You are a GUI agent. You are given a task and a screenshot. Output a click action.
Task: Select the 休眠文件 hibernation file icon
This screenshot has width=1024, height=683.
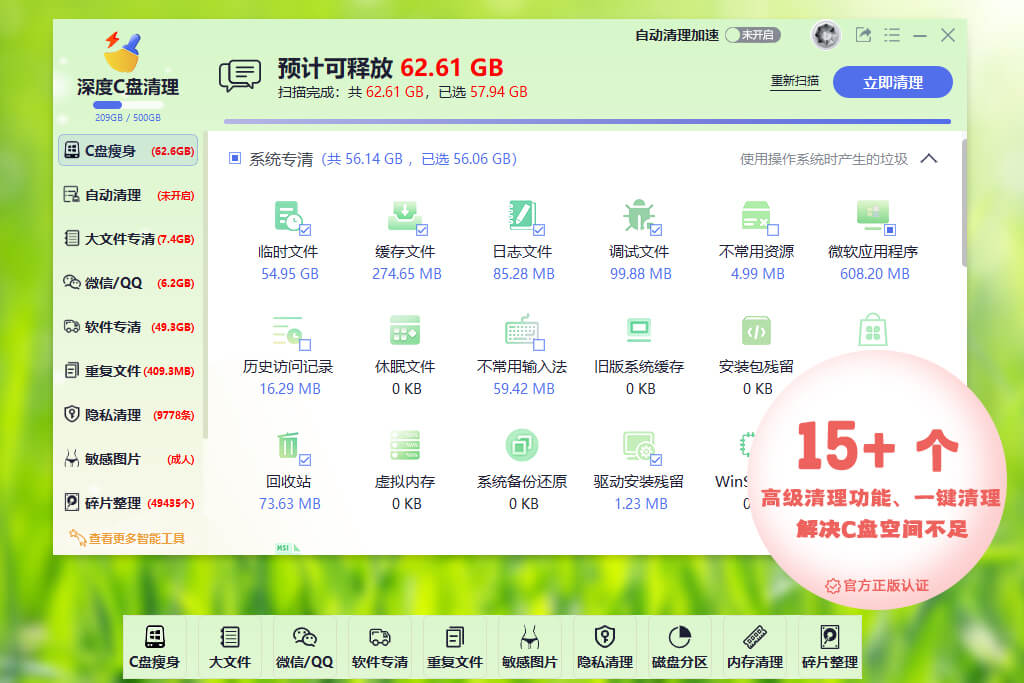[x=405, y=332]
